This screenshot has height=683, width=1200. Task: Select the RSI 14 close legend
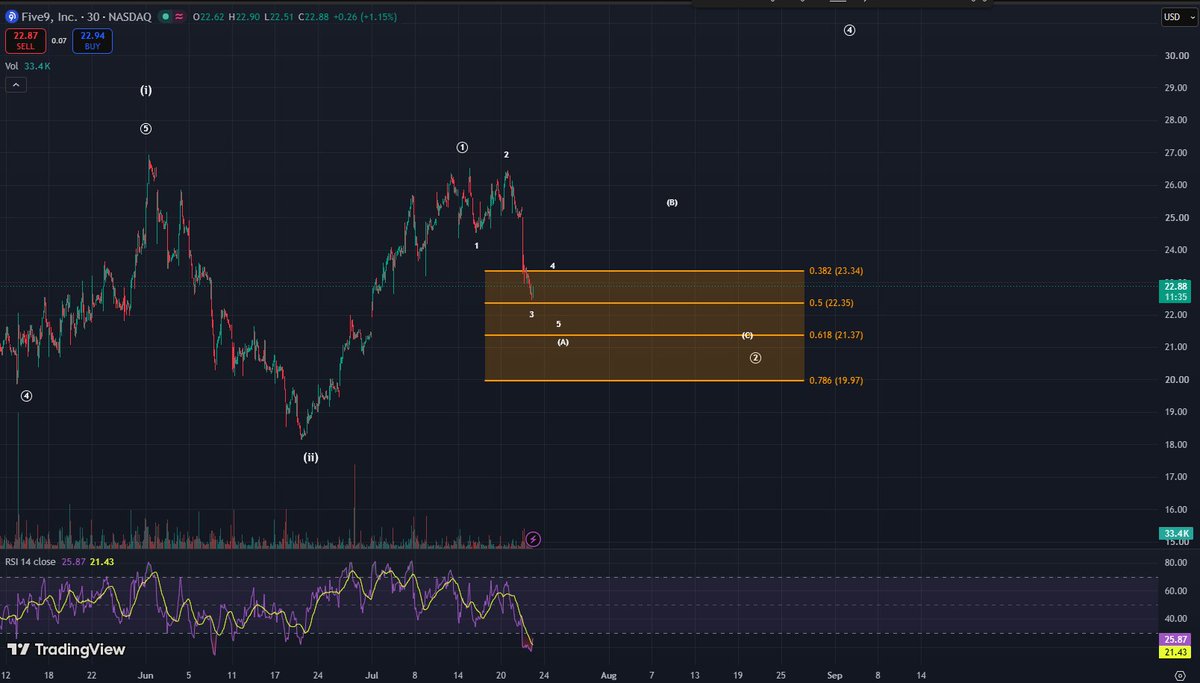pos(30,562)
